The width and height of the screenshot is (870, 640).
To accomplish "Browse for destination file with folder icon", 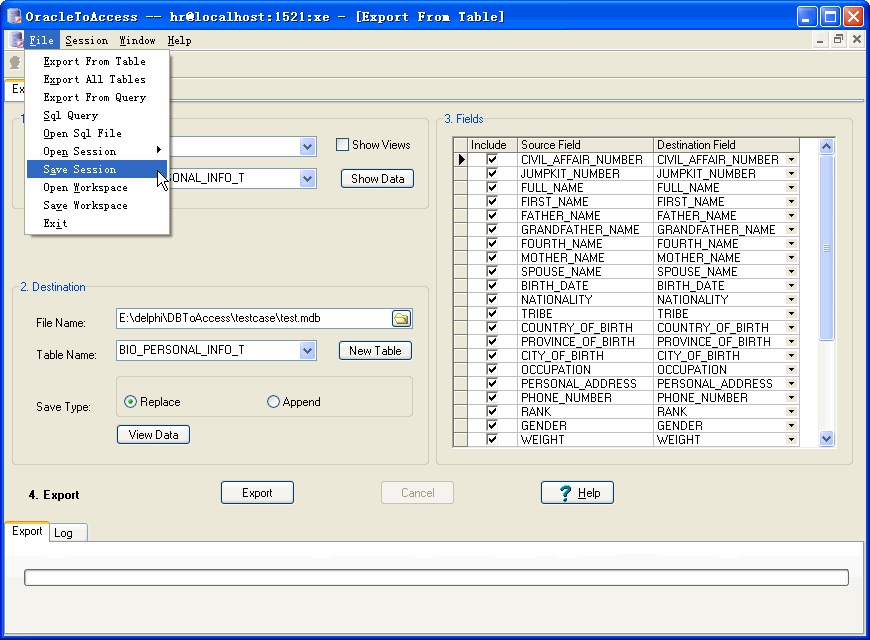I will (x=401, y=318).
